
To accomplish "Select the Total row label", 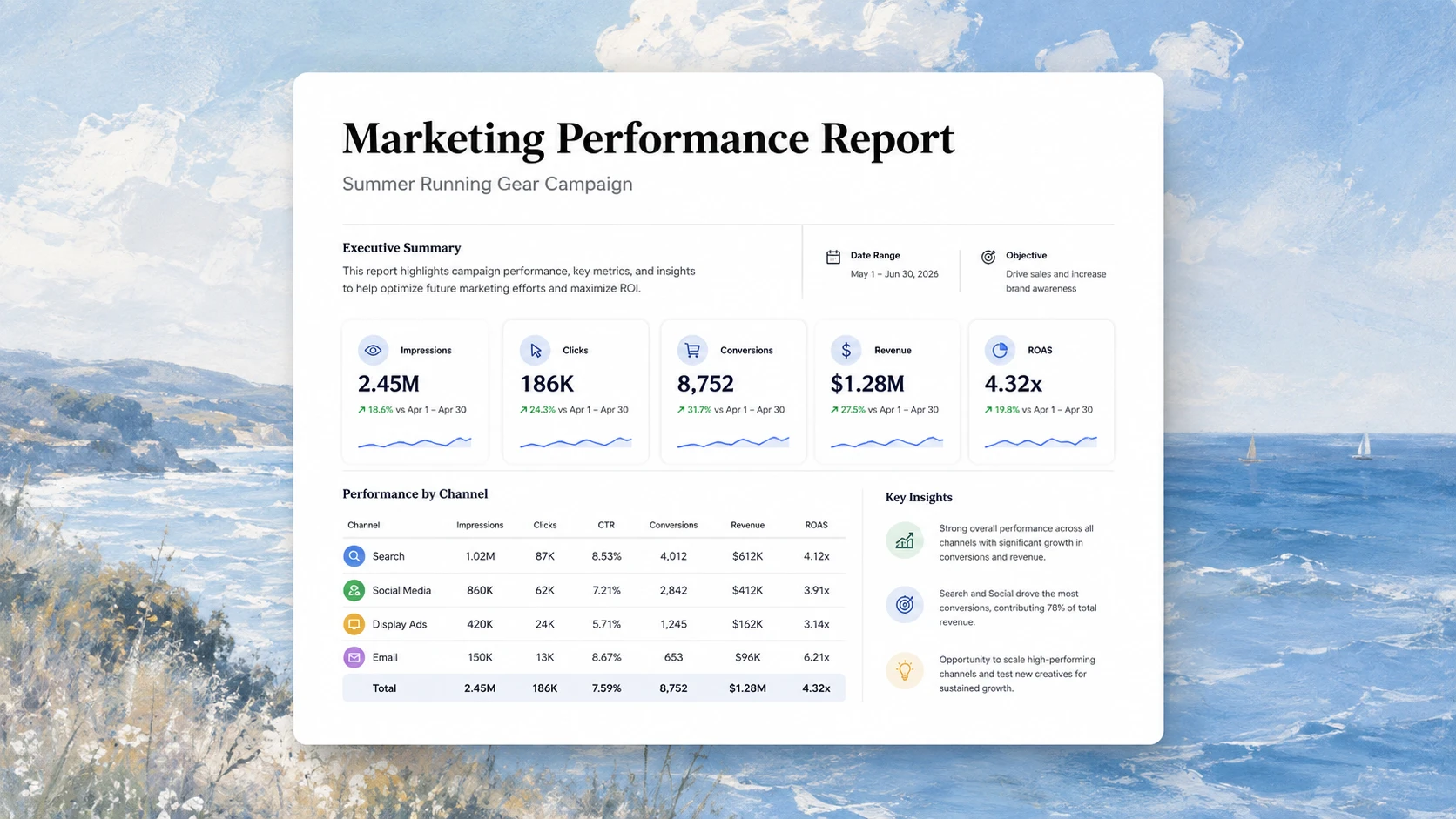I will tap(384, 688).
